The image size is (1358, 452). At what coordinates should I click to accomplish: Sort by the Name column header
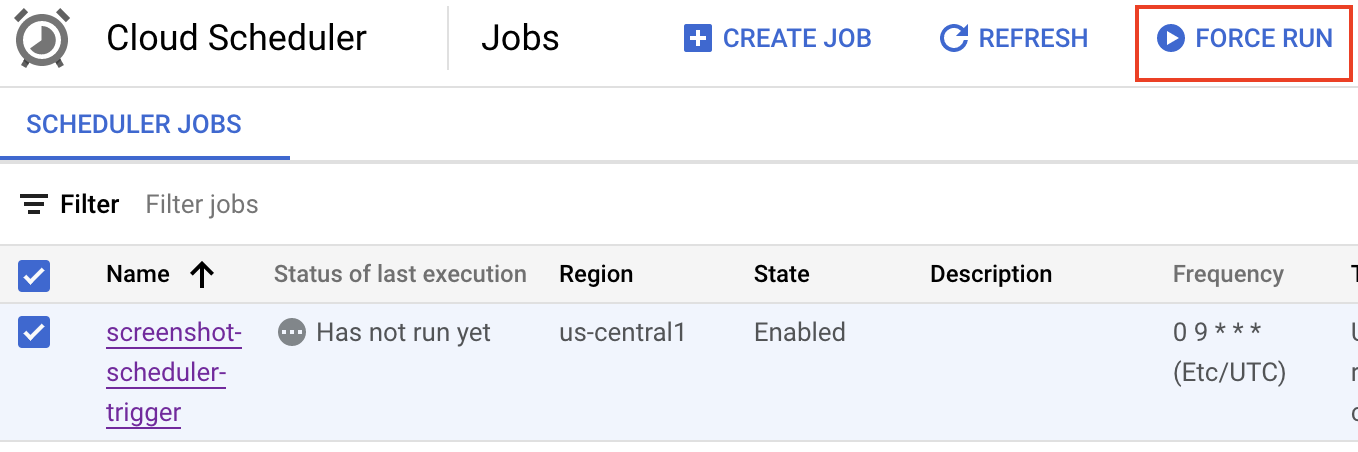click(x=138, y=275)
